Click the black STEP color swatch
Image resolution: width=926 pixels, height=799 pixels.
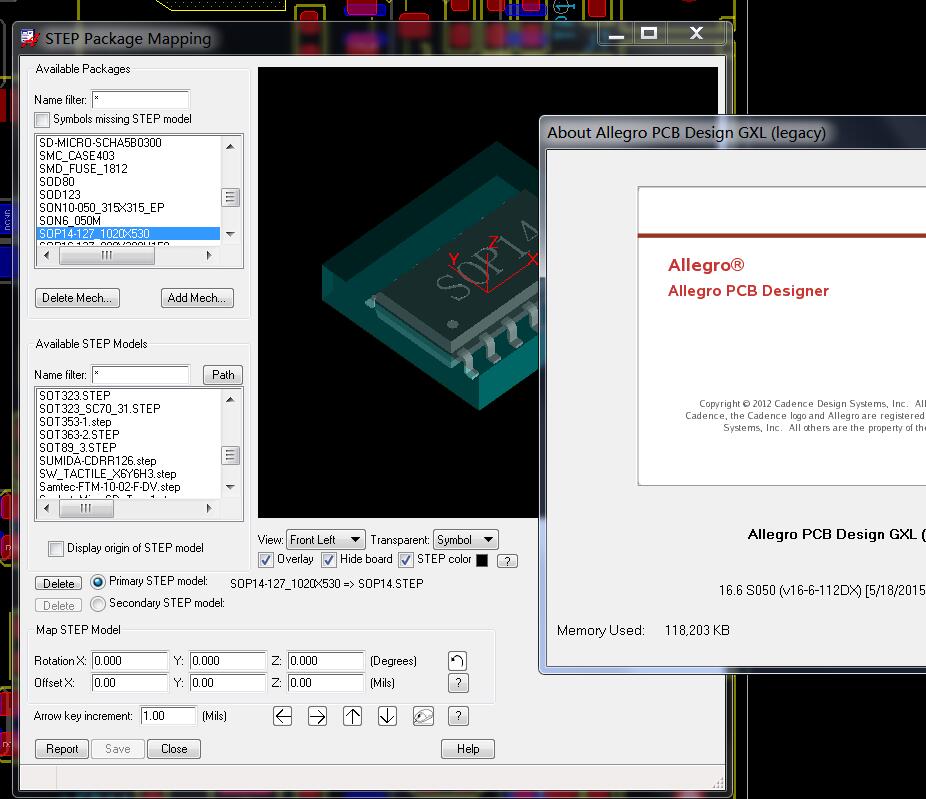(482, 560)
